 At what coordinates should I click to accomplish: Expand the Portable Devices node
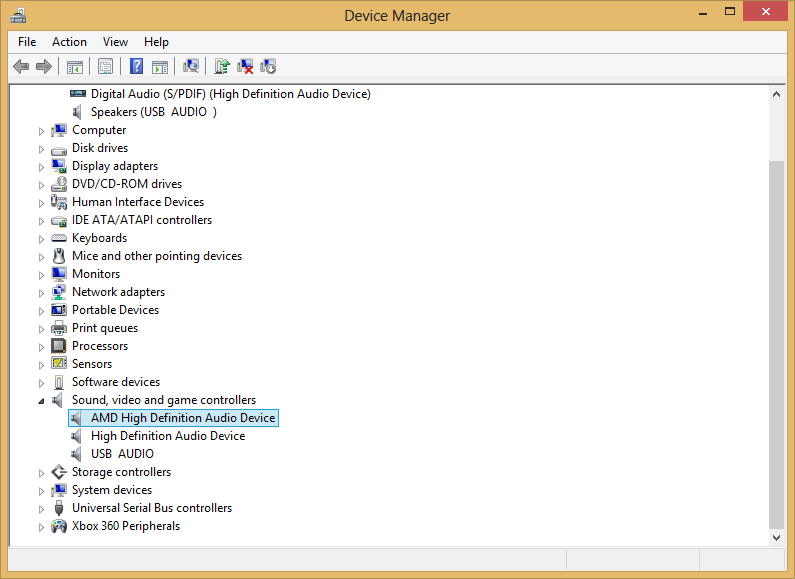click(x=41, y=311)
